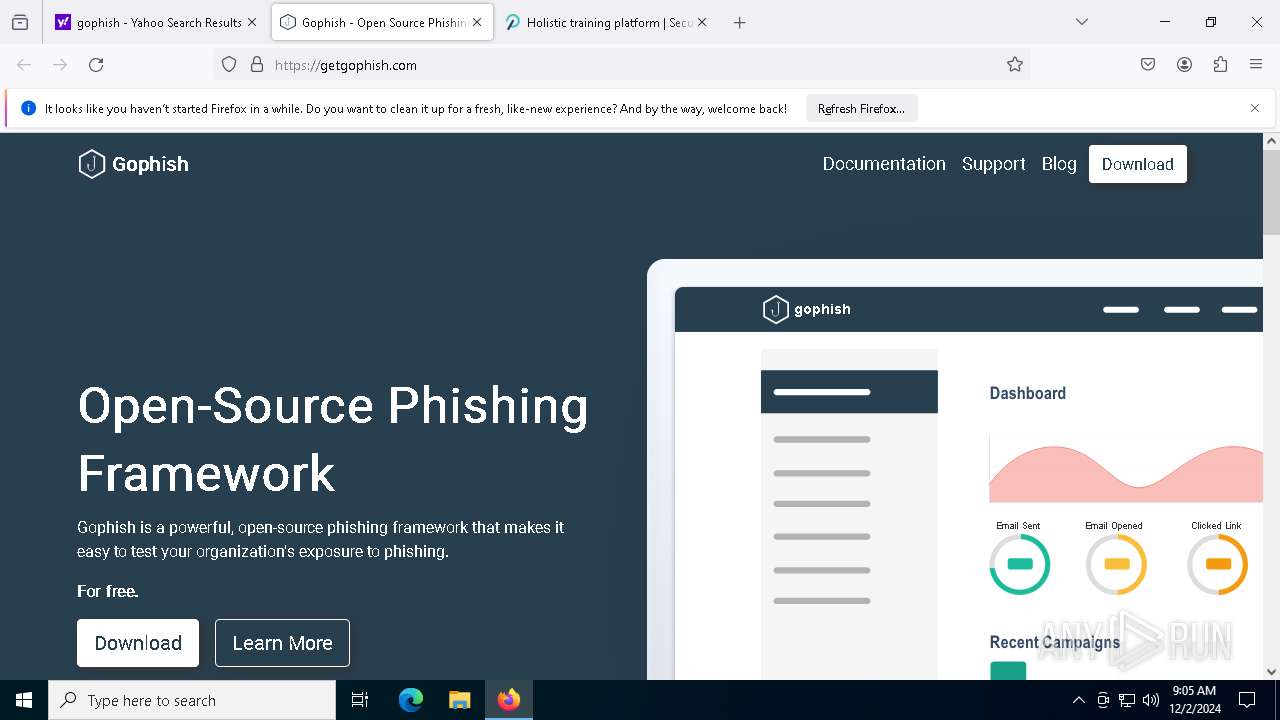Image resolution: width=1280 pixels, height=720 pixels.
Task: Click the 'For free.' text
Action: (x=108, y=591)
